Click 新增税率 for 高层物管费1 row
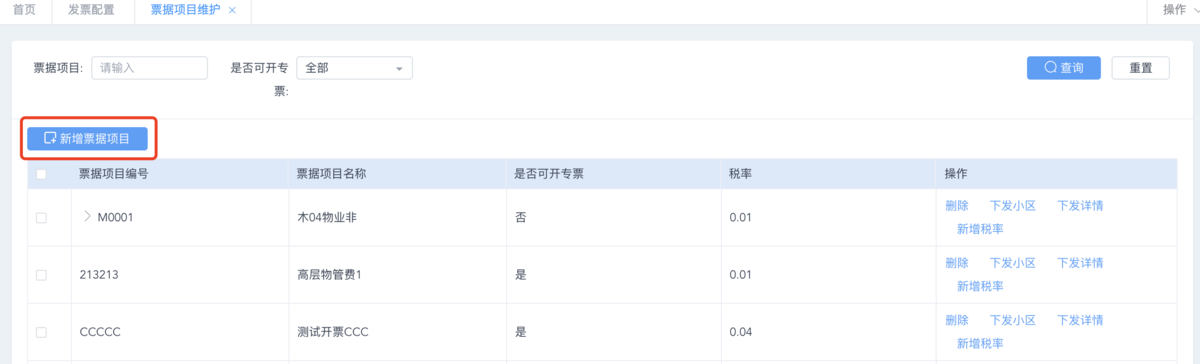This screenshot has width=1200, height=364. pos(981,286)
